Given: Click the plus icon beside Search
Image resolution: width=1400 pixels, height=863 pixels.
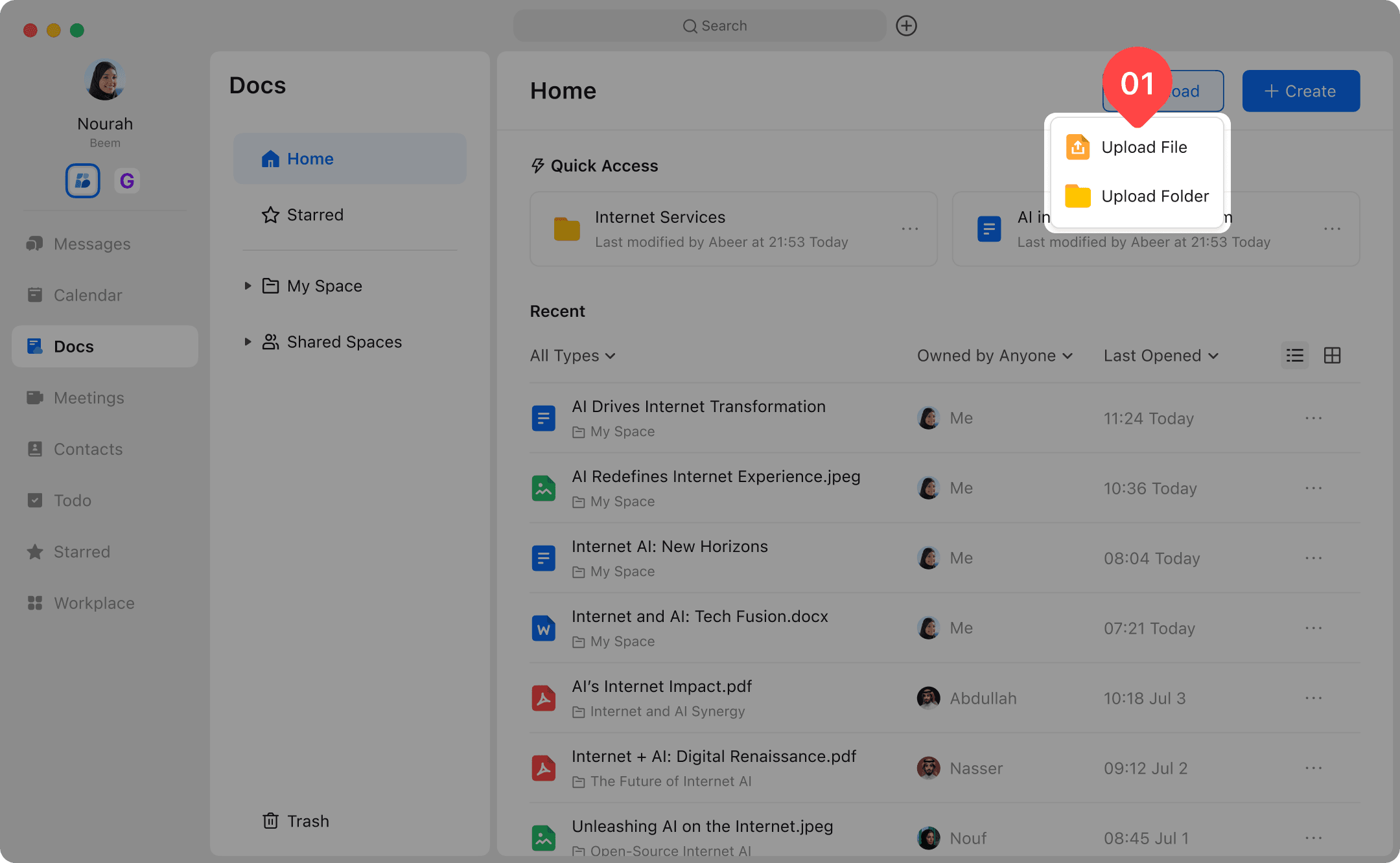Looking at the screenshot, I should (906, 26).
